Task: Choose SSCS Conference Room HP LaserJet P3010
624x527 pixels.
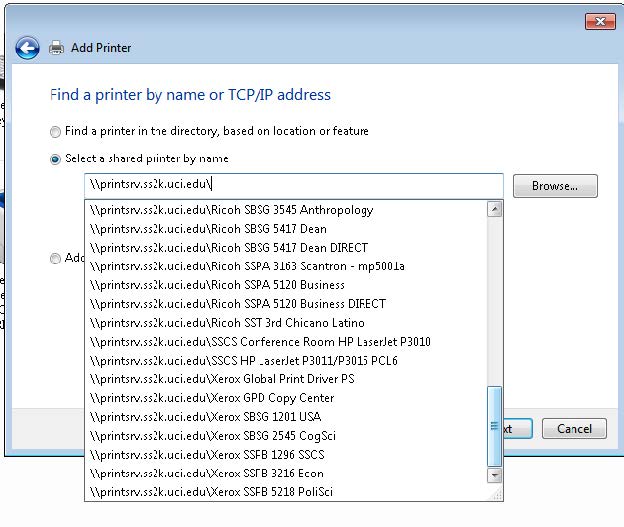Action: click(x=260, y=342)
